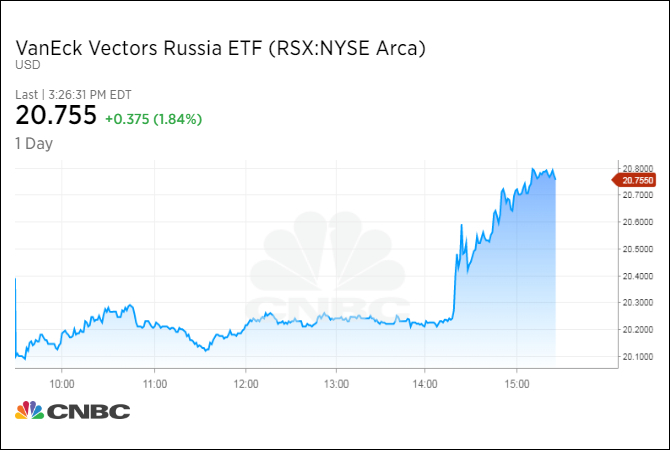Select the 1 Day range label
The width and height of the screenshot is (670, 450).
point(34,143)
